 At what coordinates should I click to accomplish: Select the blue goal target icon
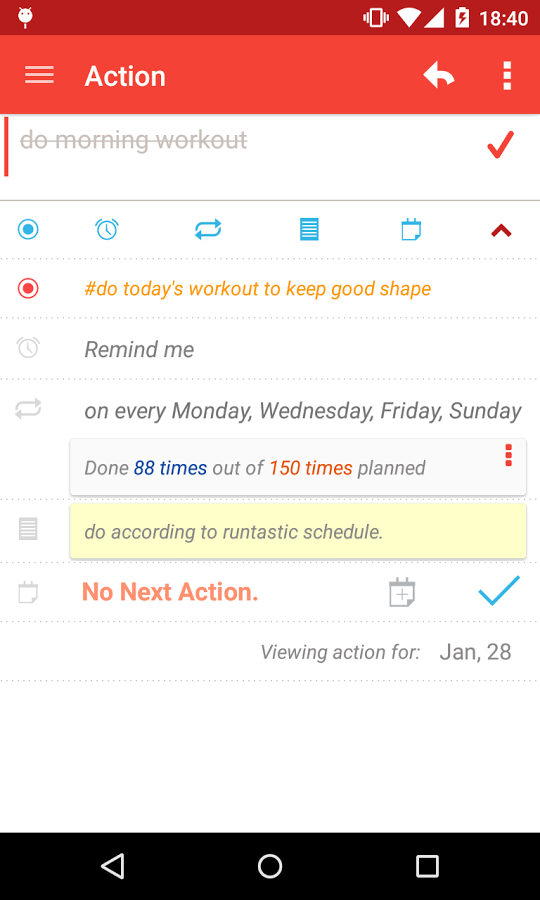click(x=28, y=230)
